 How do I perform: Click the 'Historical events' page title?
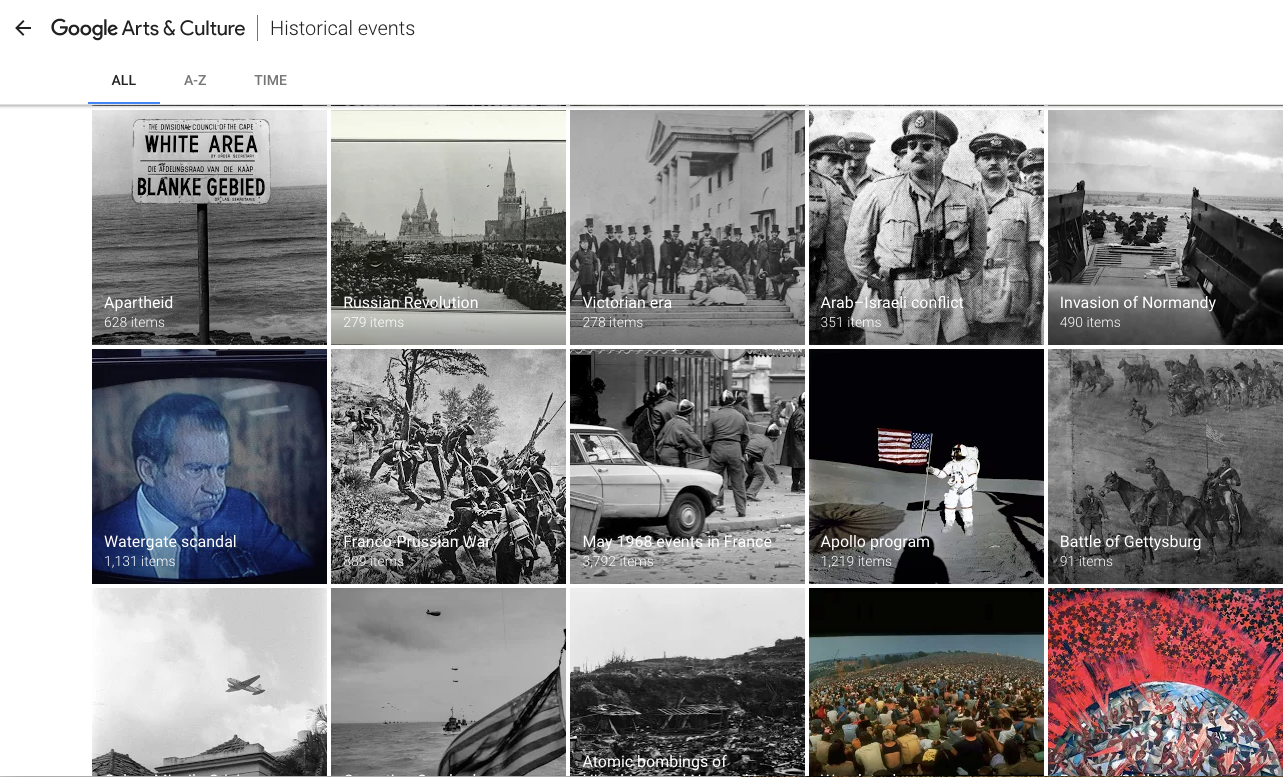point(342,28)
